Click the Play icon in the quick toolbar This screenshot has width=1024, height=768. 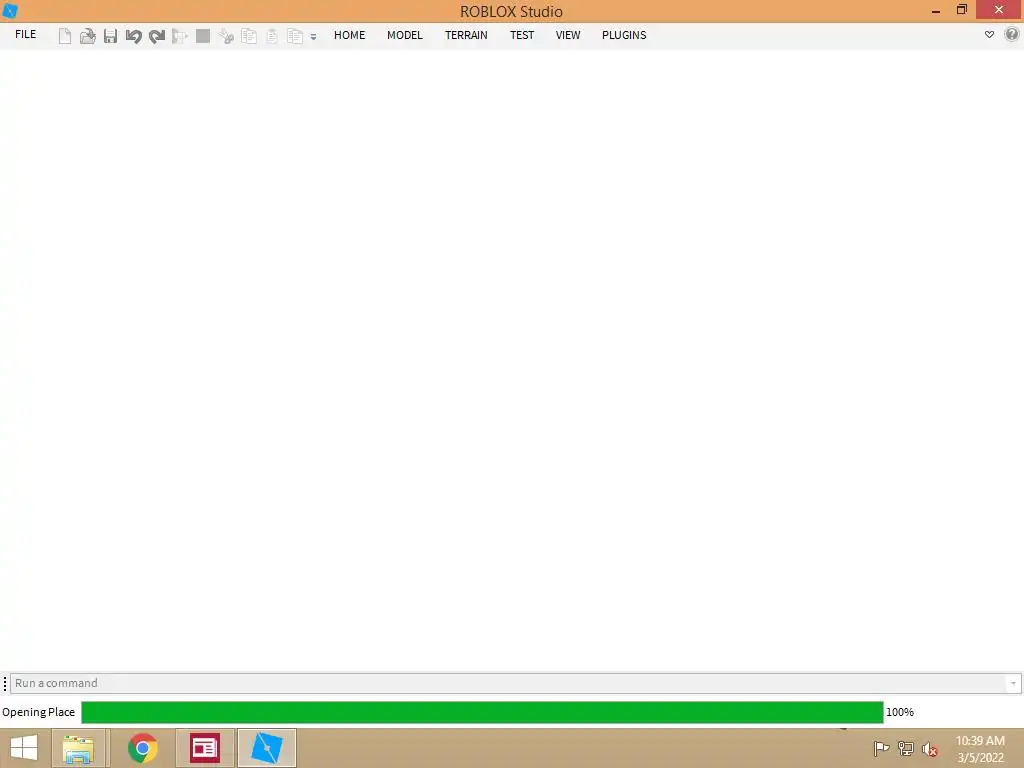(180, 36)
